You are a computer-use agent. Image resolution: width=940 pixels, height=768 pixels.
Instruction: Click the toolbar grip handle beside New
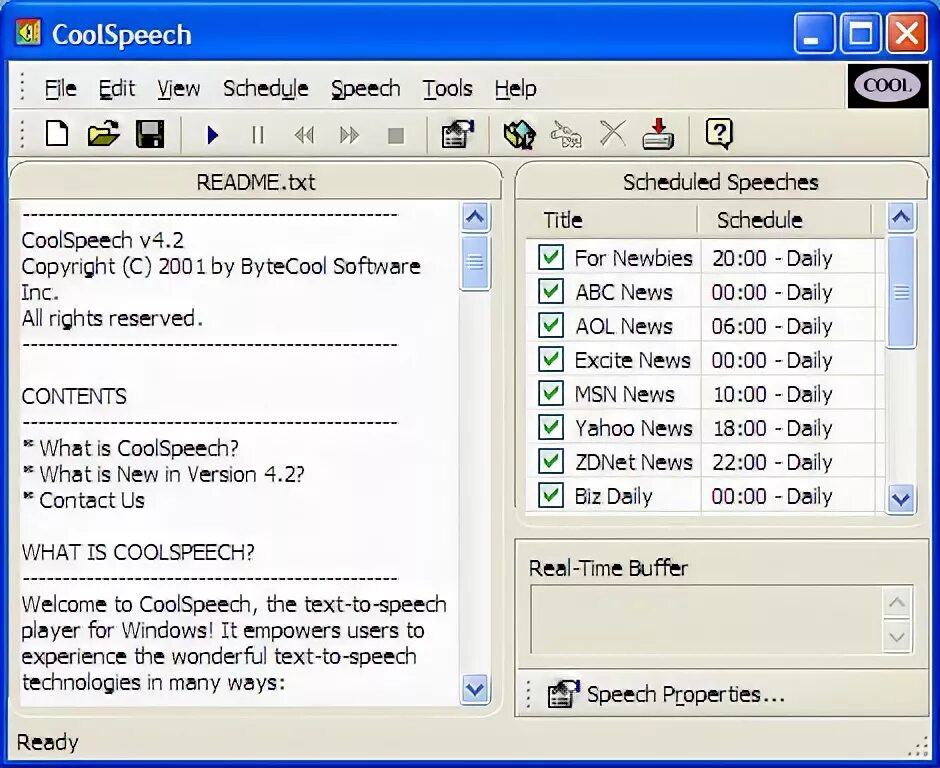pos(22,134)
